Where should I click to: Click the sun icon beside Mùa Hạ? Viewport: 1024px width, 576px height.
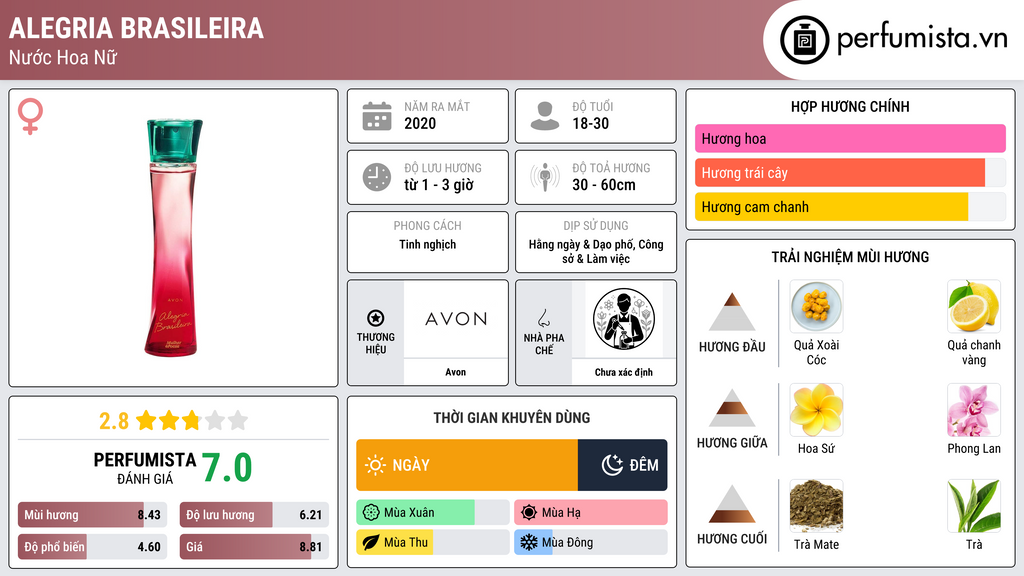529,513
